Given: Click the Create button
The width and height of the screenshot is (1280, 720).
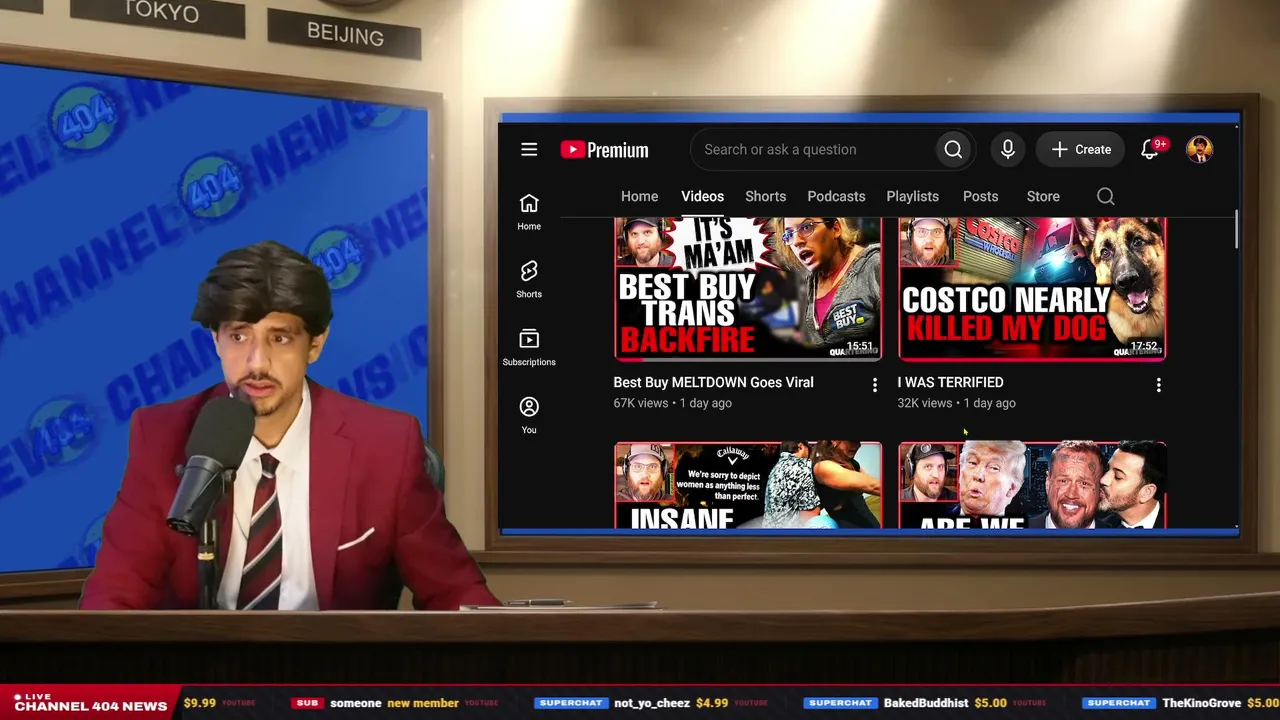Looking at the screenshot, I should click(x=1081, y=150).
